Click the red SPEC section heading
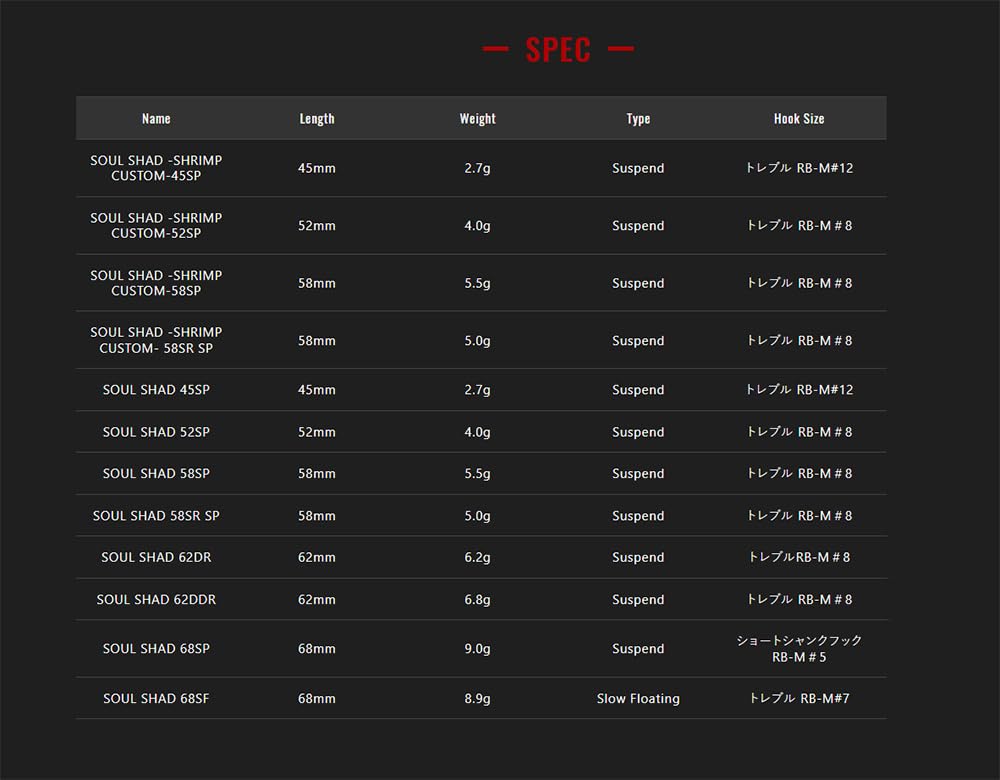This screenshot has width=1000, height=780. pyautogui.click(x=558, y=50)
